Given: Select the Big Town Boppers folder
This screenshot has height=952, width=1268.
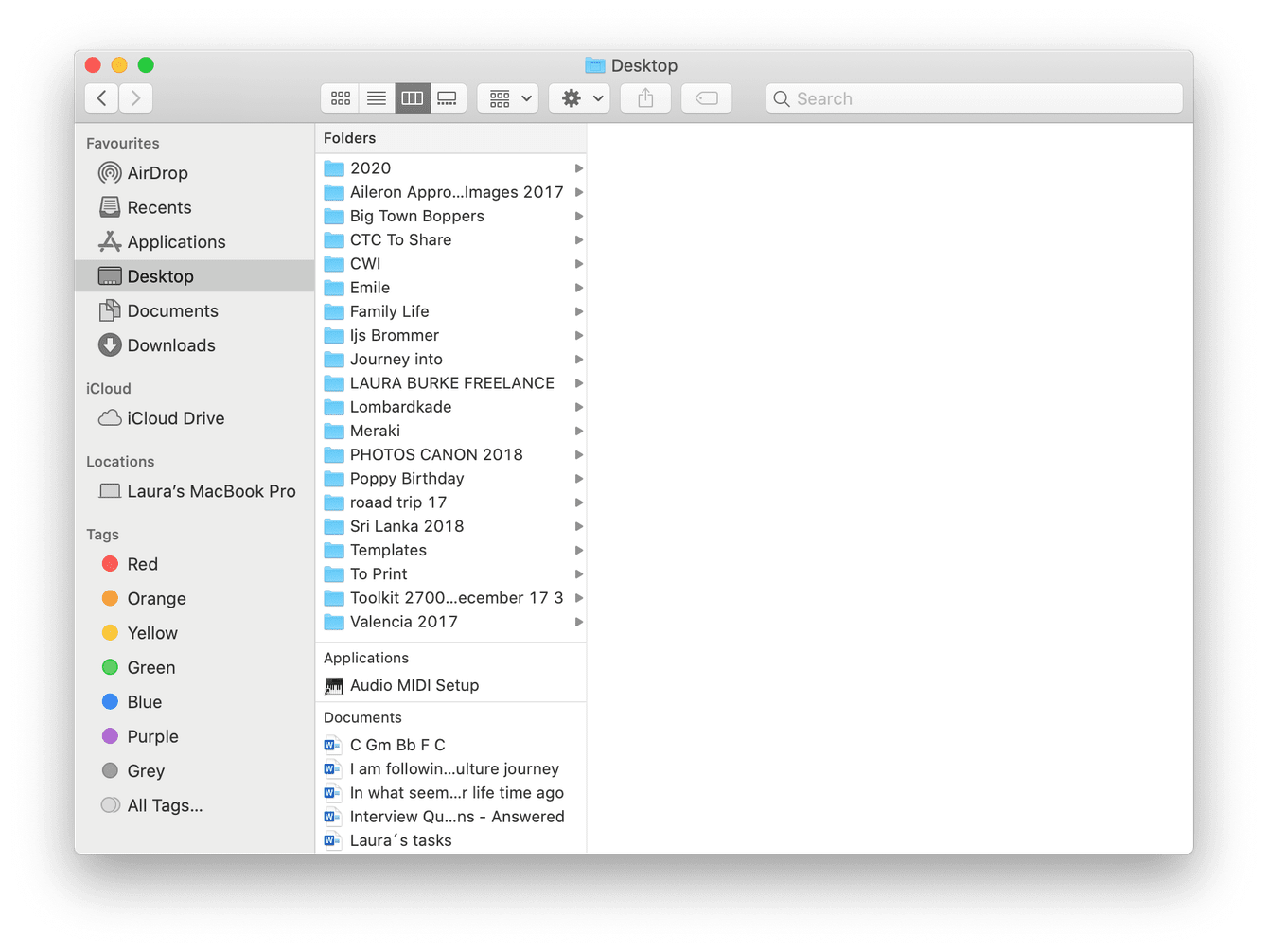Looking at the screenshot, I should point(416,216).
